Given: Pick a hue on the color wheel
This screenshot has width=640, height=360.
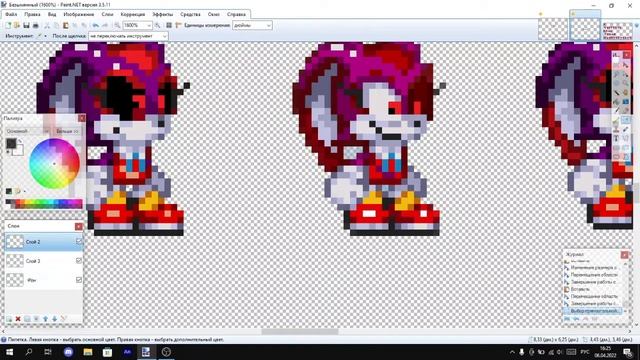Looking at the screenshot, I should [54, 164].
